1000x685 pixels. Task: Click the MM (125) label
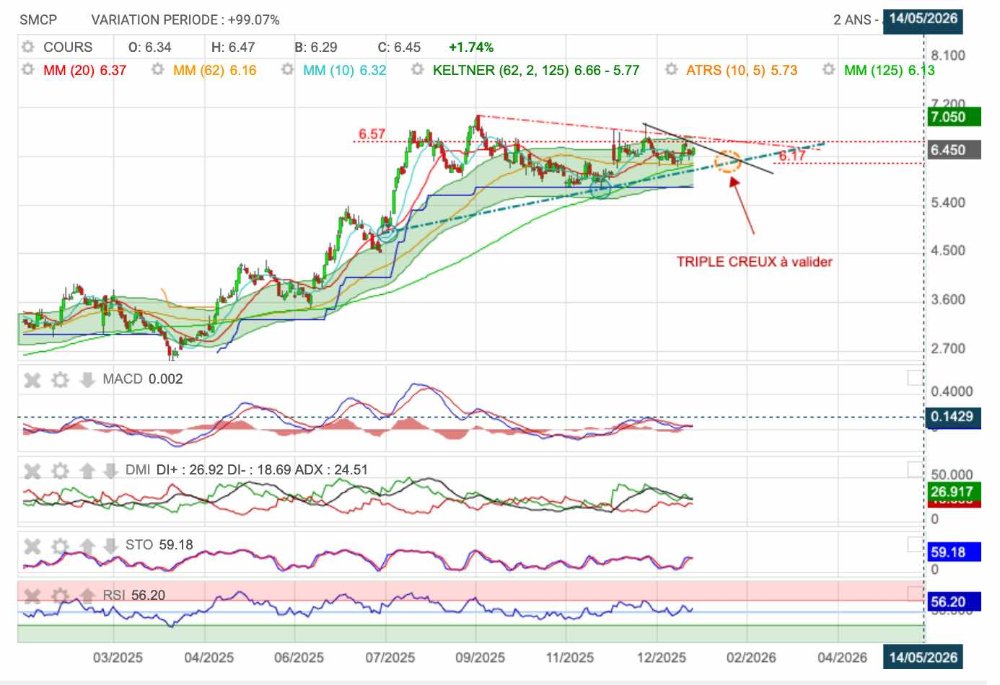point(889,70)
